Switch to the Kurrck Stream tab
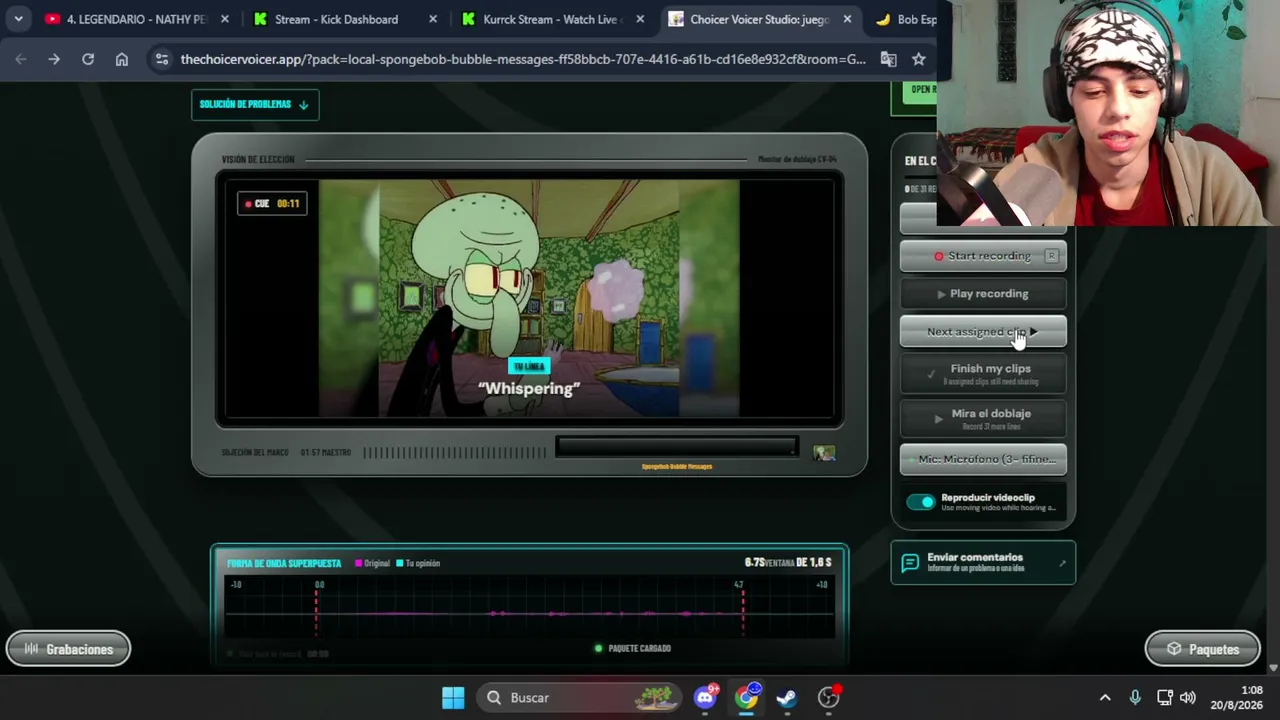 pos(553,19)
